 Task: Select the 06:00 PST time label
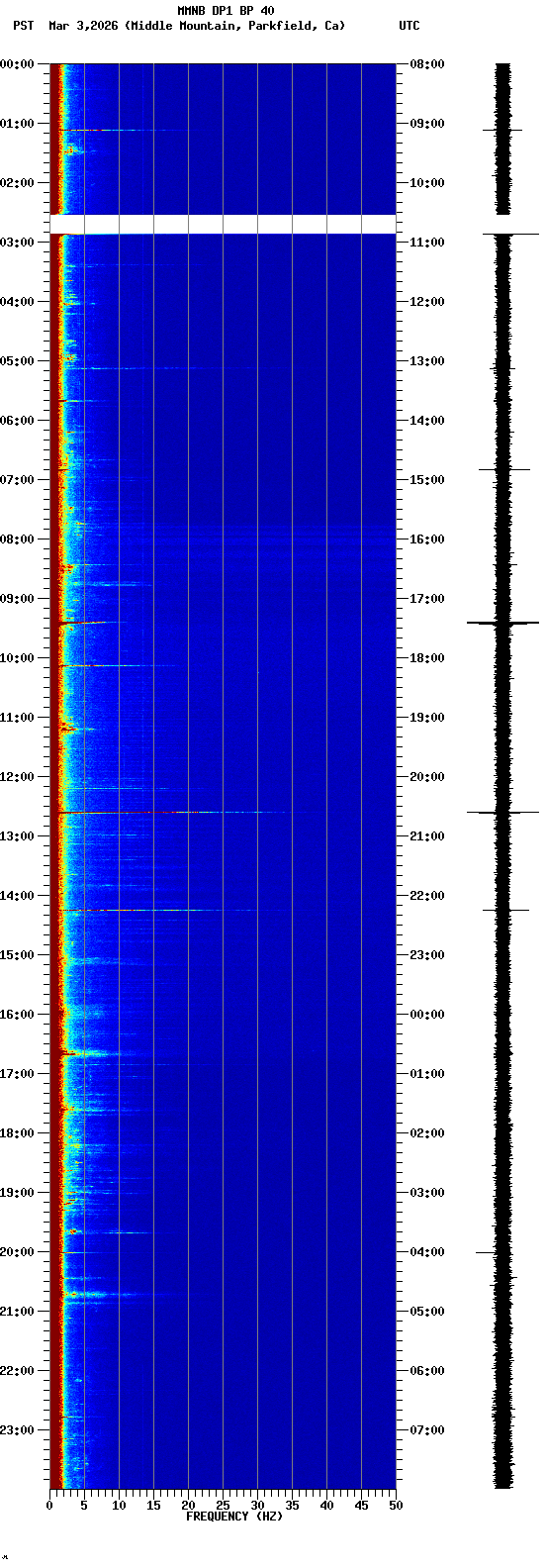[x=17, y=421]
